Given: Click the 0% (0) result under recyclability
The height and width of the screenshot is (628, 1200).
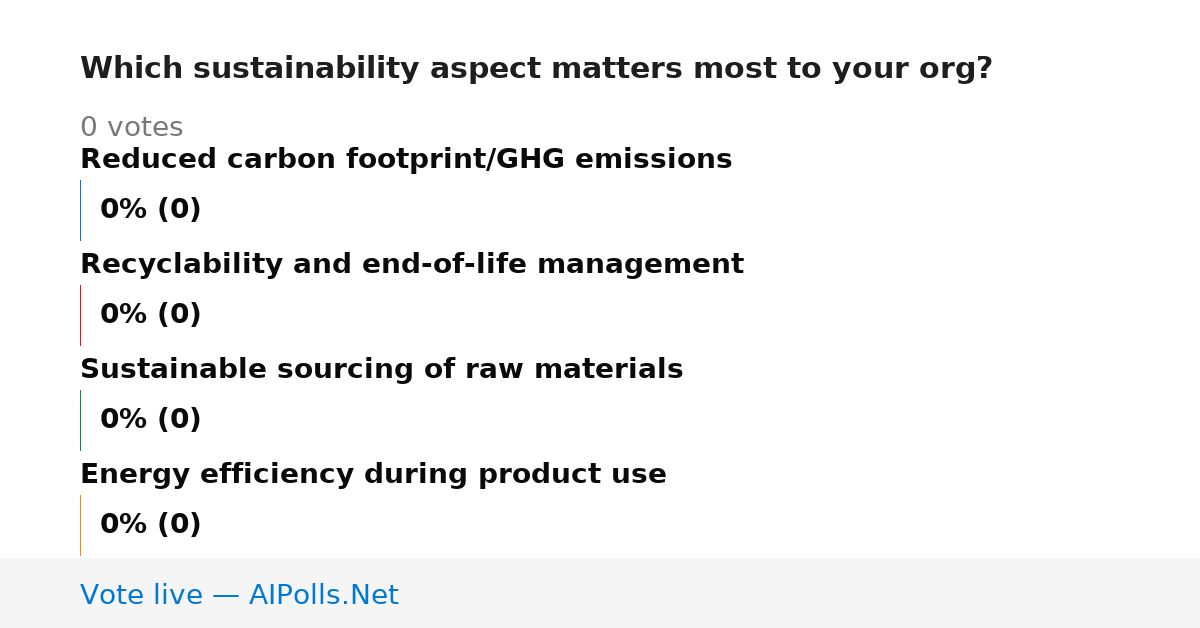Looking at the screenshot, I should (151, 315).
